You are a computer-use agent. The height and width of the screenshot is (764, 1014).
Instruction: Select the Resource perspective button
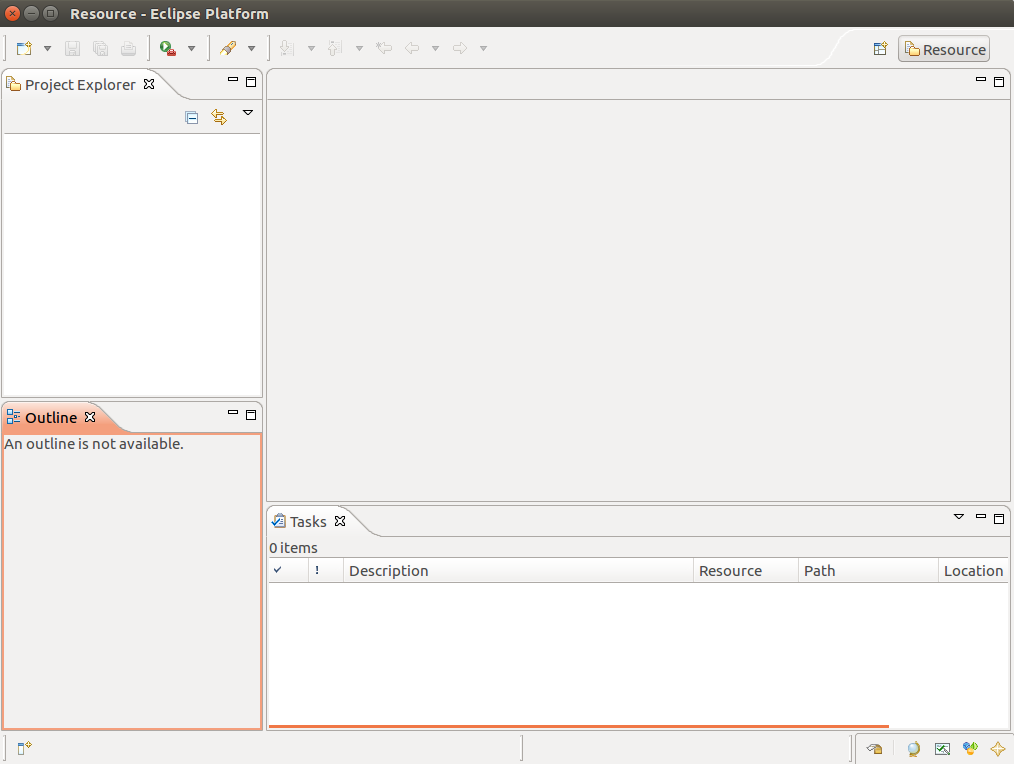tap(944, 49)
